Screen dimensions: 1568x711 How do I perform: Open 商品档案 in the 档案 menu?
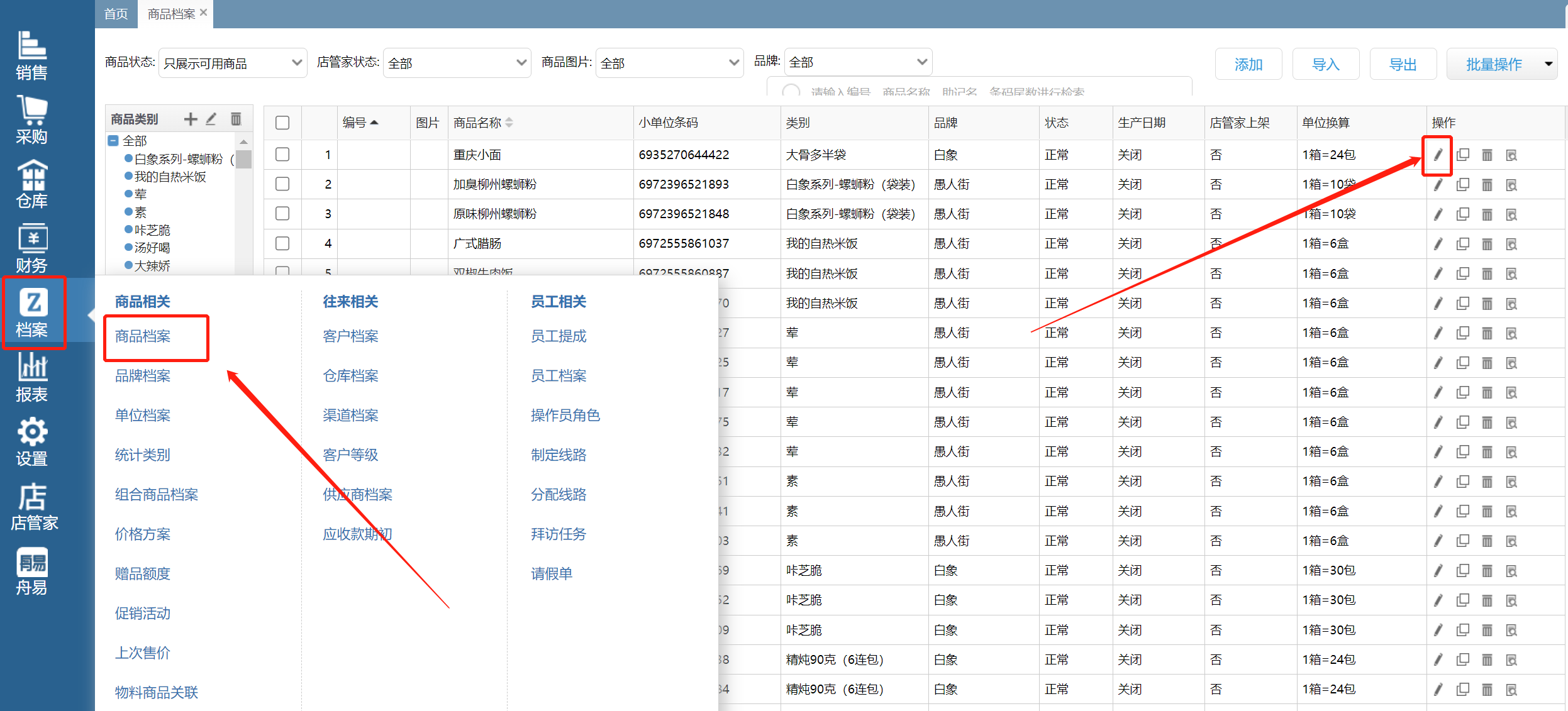click(x=143, y=336)
